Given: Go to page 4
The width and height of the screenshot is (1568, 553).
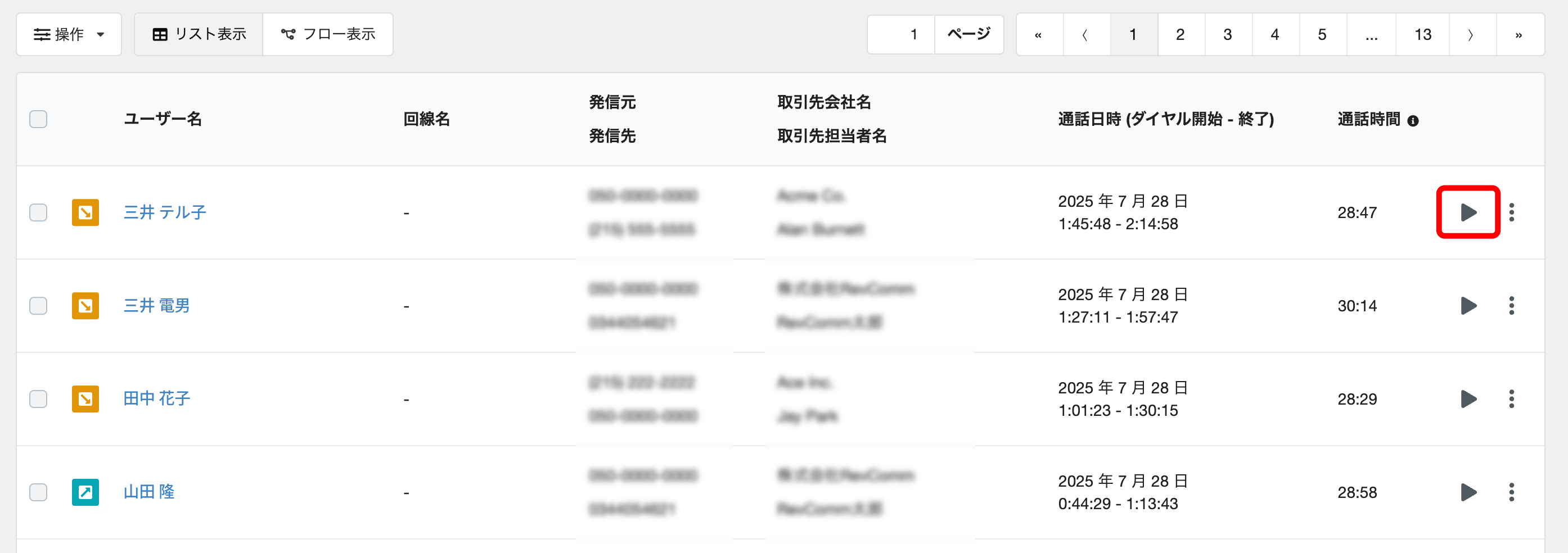Looking at the screenshot, I should click(x=1275, y=35).
